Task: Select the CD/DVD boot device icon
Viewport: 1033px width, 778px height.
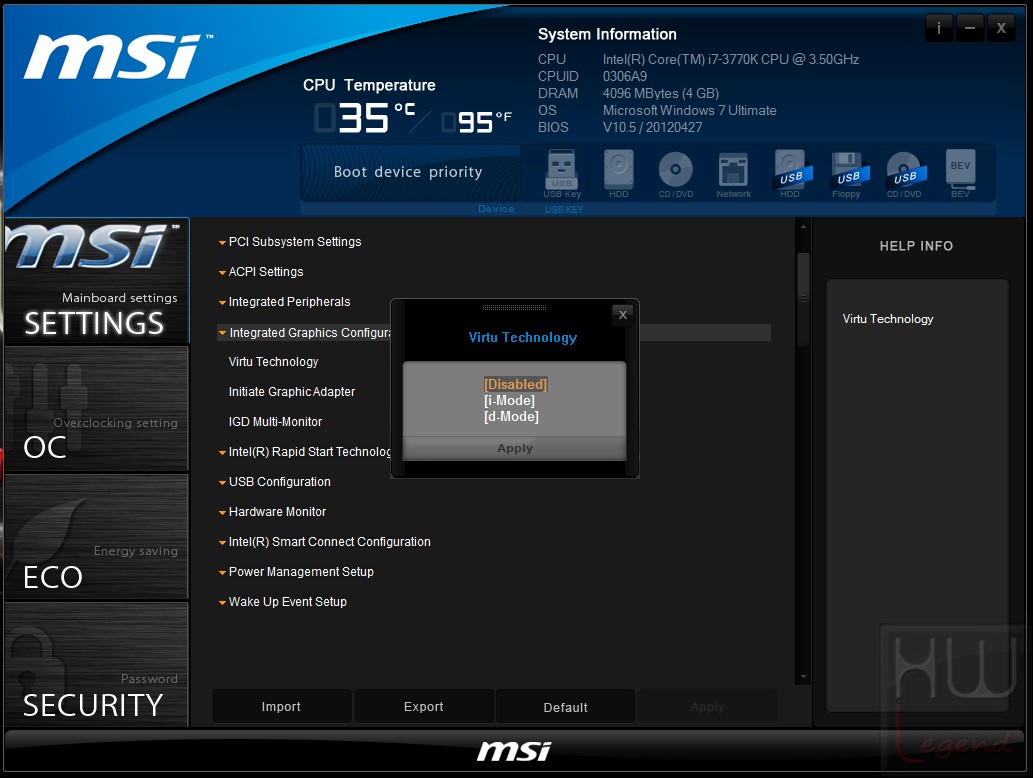Action: (x=676, y=173)
